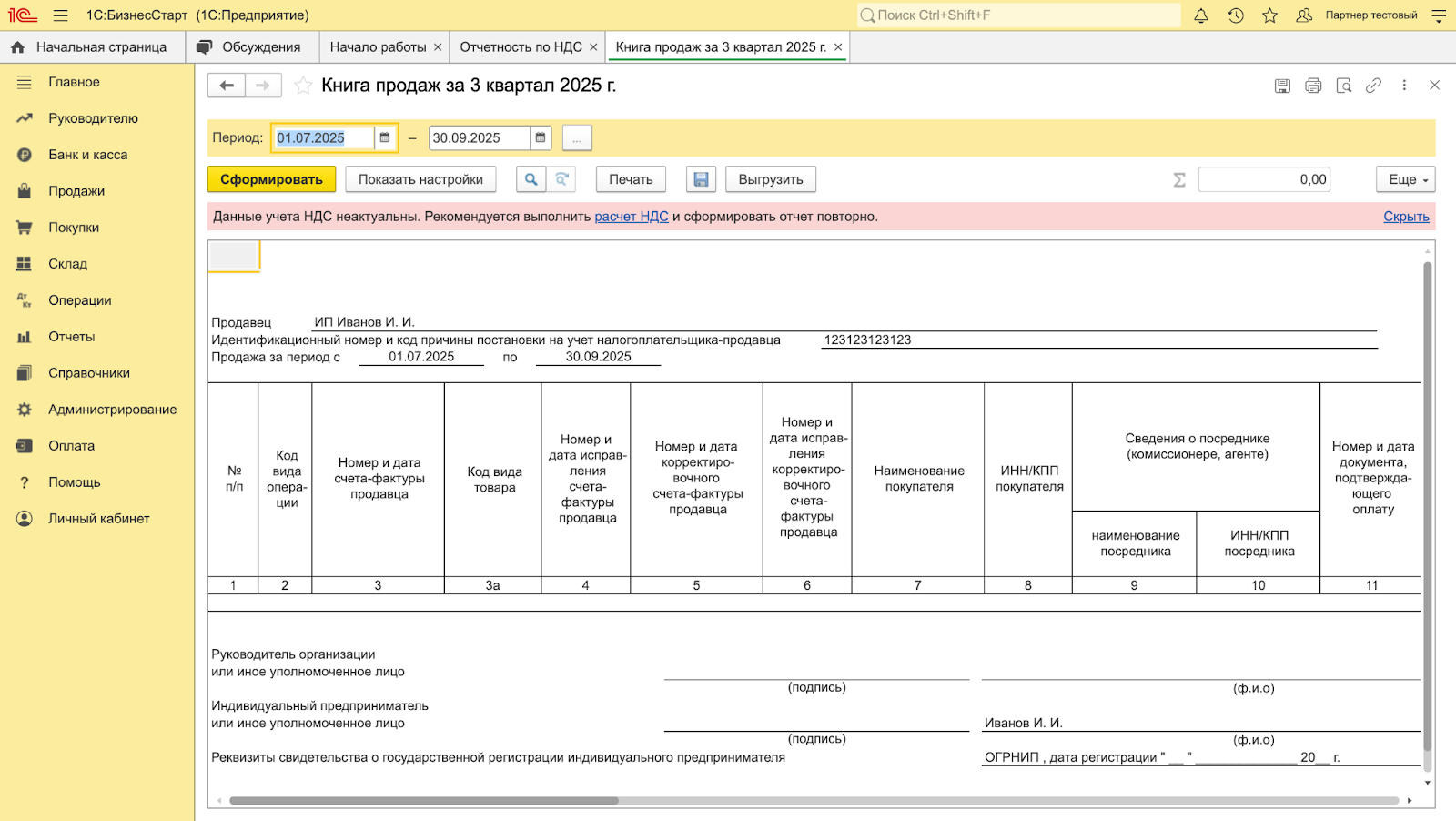Click the Скрыть link in warning
1456x821 pixels.
click(x=1406, y=217)
